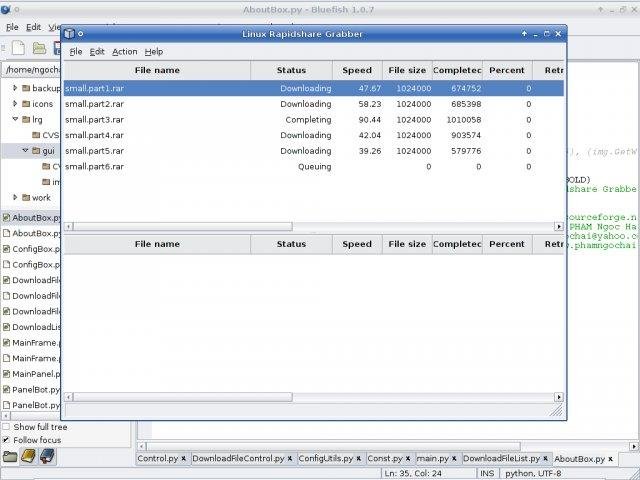The width and height of the screenshot is (640, 480).
Task: Expand the icons folder in the tree
Action: click(15, 103)
